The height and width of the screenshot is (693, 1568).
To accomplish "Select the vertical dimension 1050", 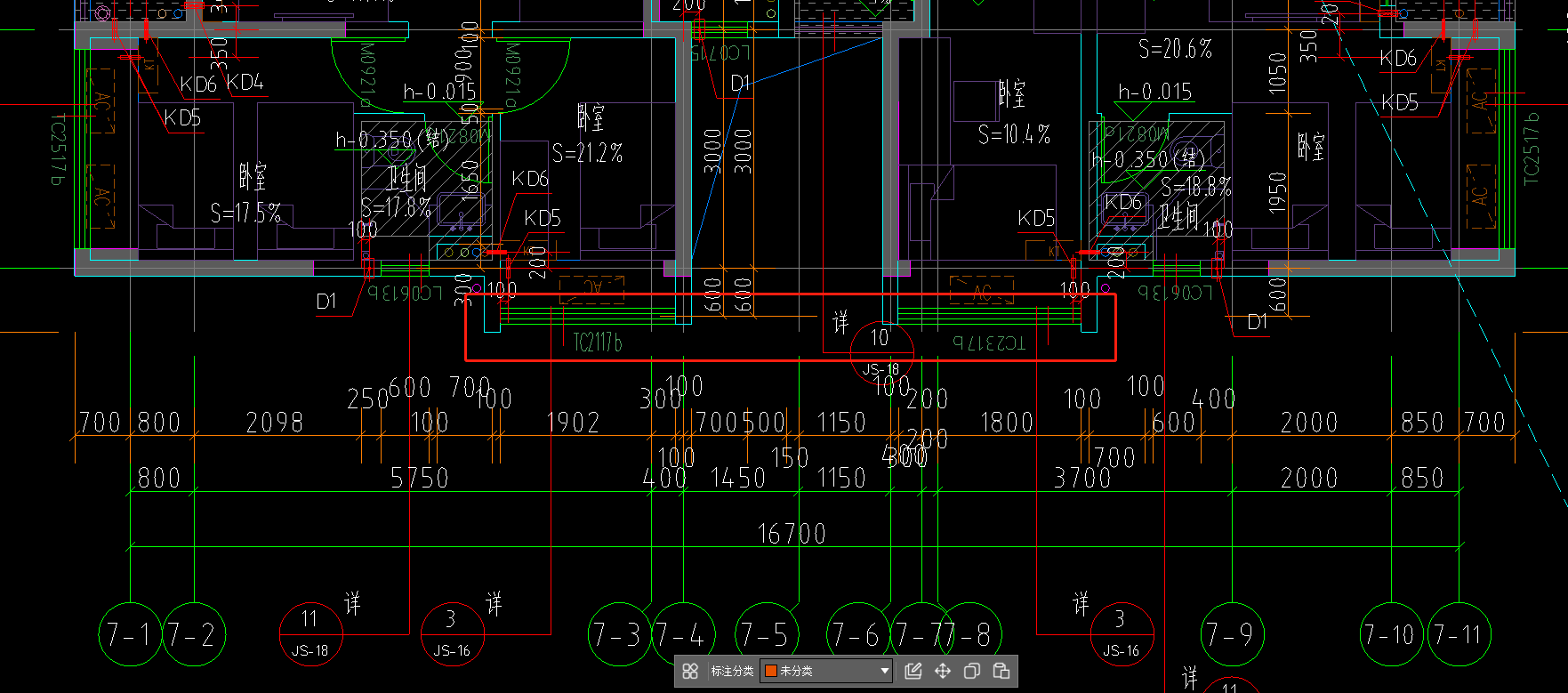I will pos(1278,73).
